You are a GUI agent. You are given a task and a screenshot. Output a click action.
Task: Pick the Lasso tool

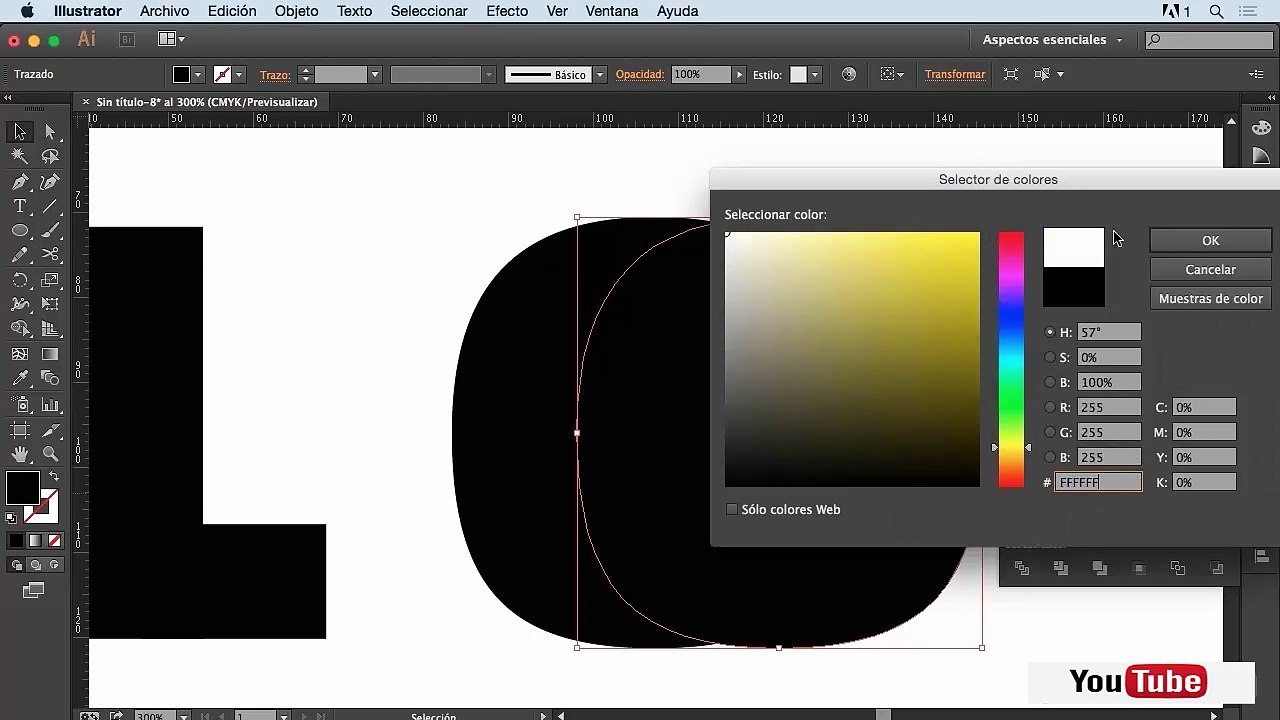[x=51, y=157]
